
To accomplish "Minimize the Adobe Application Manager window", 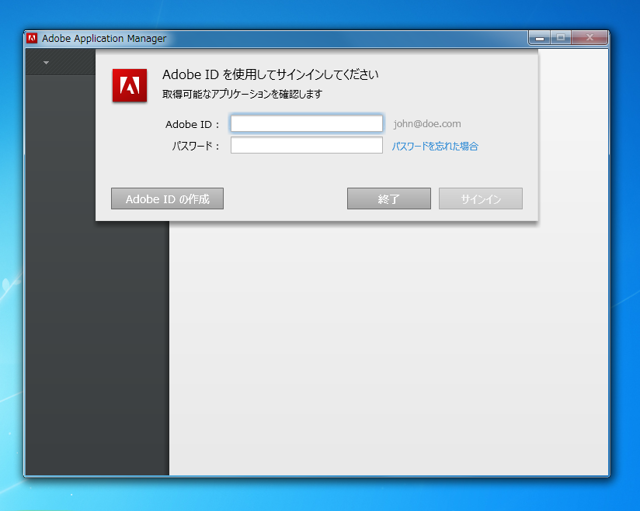I will pyautogui.click(x=540, y=38).
